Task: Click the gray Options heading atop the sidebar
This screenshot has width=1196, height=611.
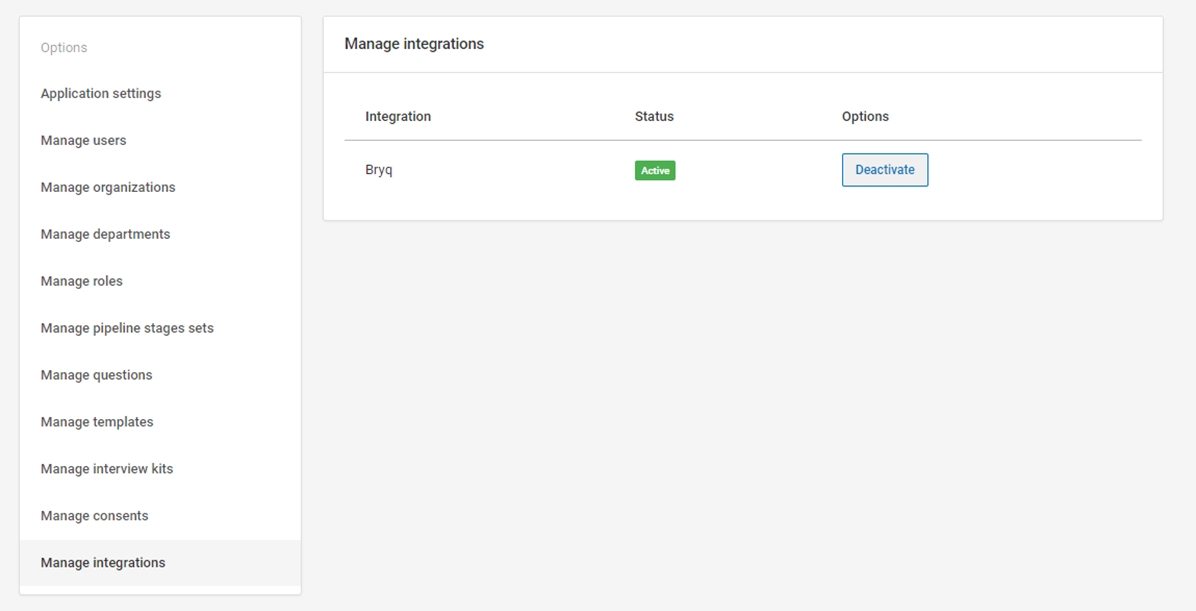Action: click(64, 48)
